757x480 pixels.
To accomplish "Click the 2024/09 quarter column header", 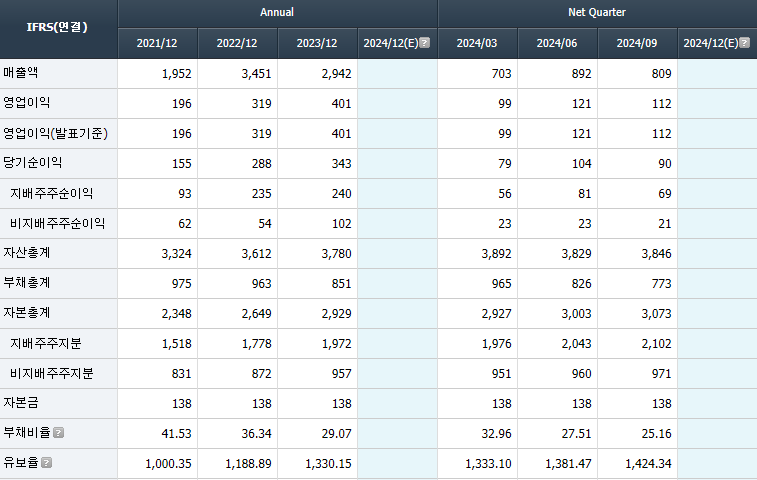I will point(637,43).
